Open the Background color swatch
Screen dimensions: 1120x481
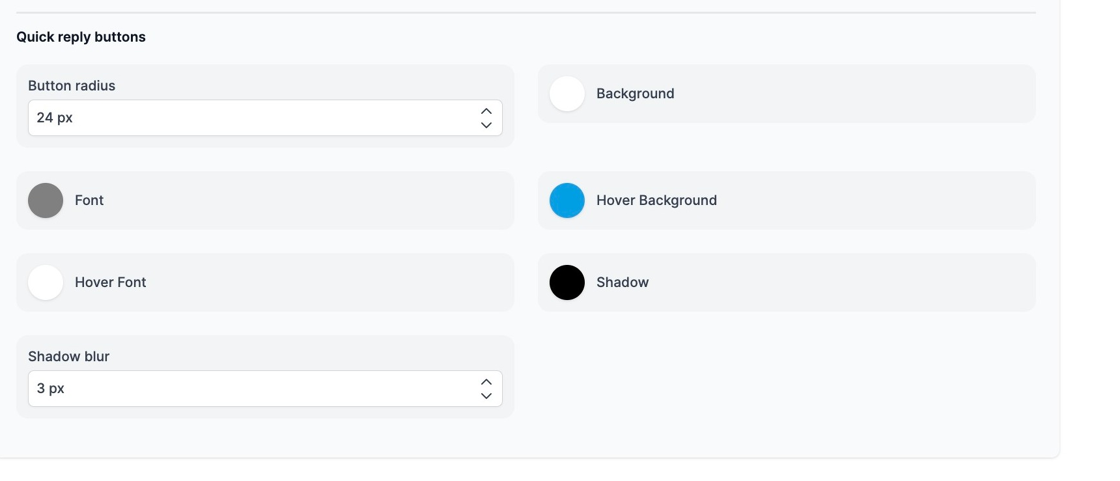point(567,94)
